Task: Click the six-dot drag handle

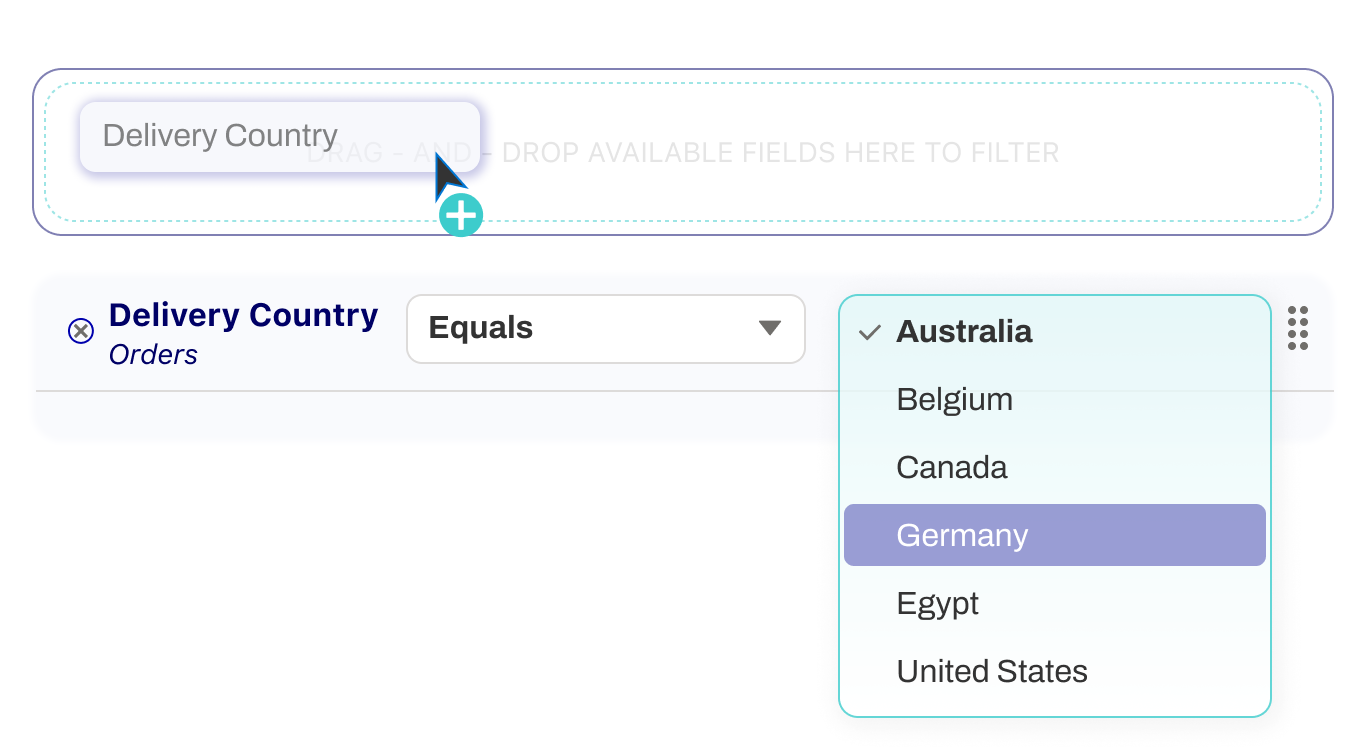Action: pyautogui.click(x=1297, y=328)
